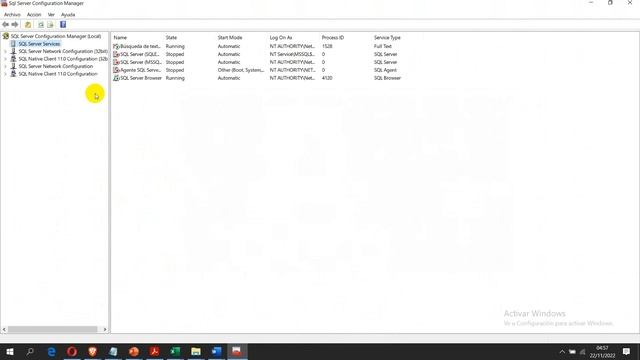The image size is (640, 360).
Task: Click the SQL Server Services tree icon
Action: pos(13,44)
